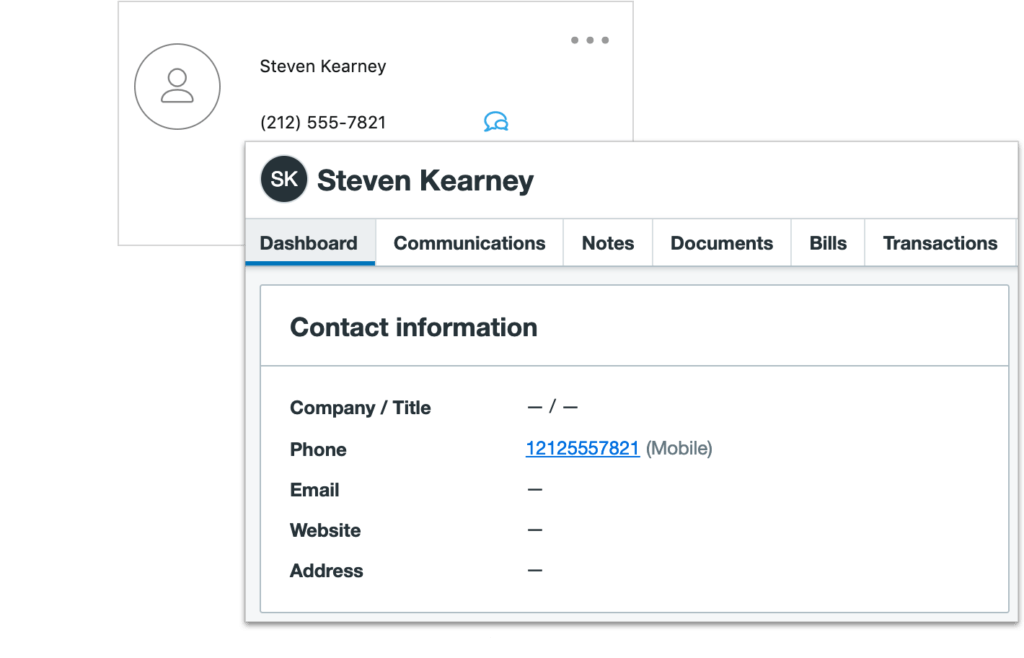Call 12125557821 via the phone link
Viewport: 1024px width, 658px height.
[x=582, y=448]
